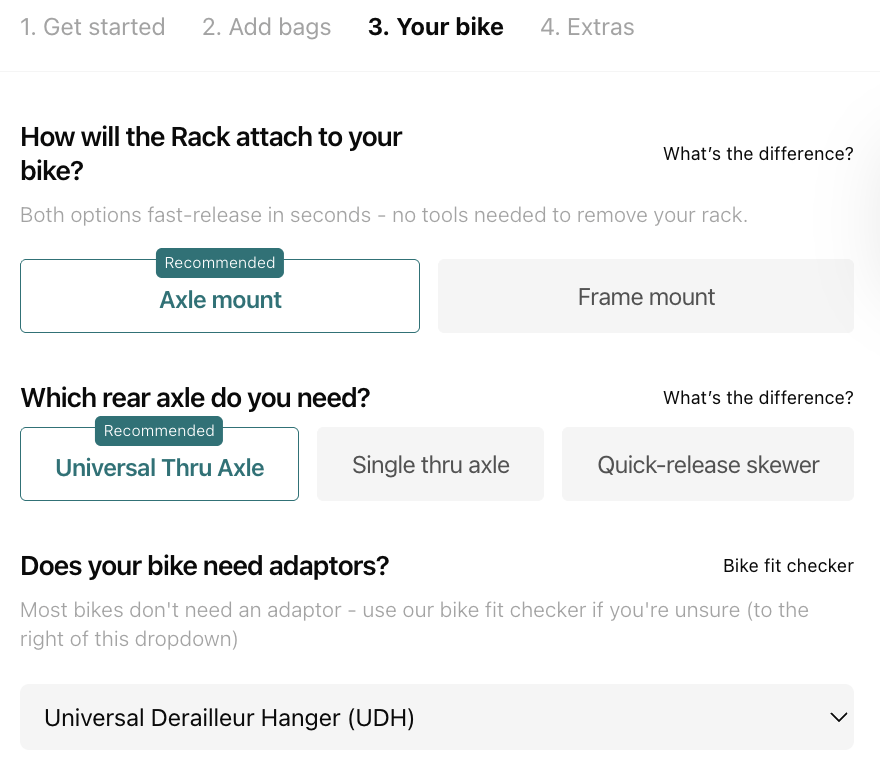This screenshot has height=770, width=880.
Task: Click the chevron arrow on adaptor dropdown
Action: tap(838, 717)
